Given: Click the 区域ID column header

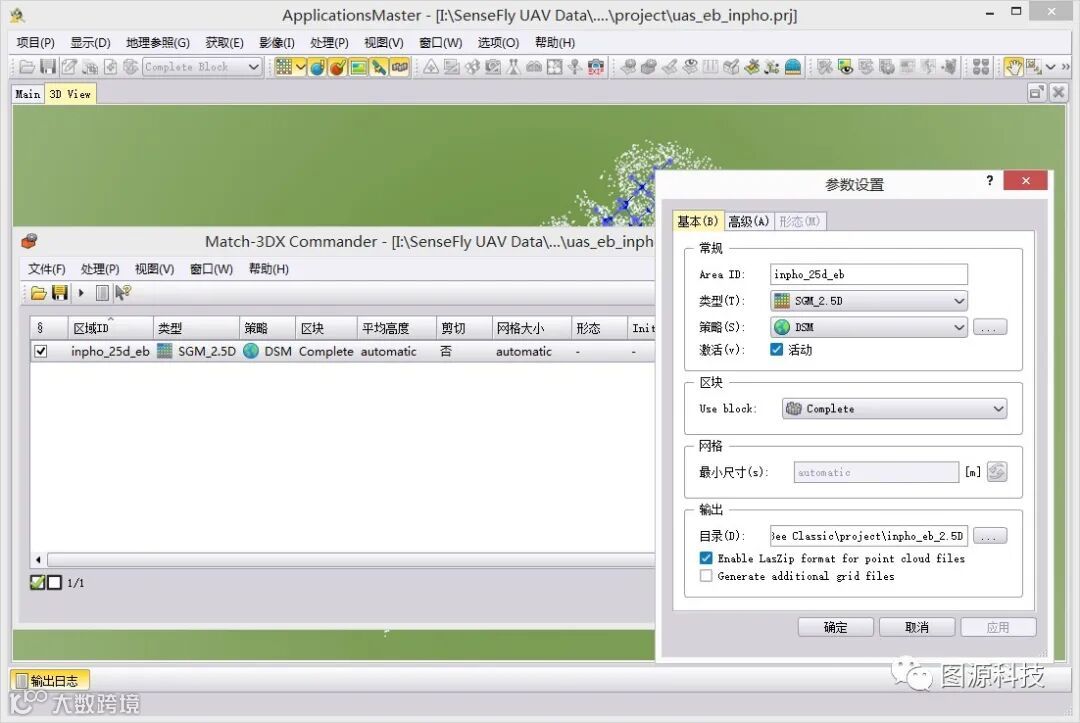Looking at the screenshot, I should click(x=110, y=328).
